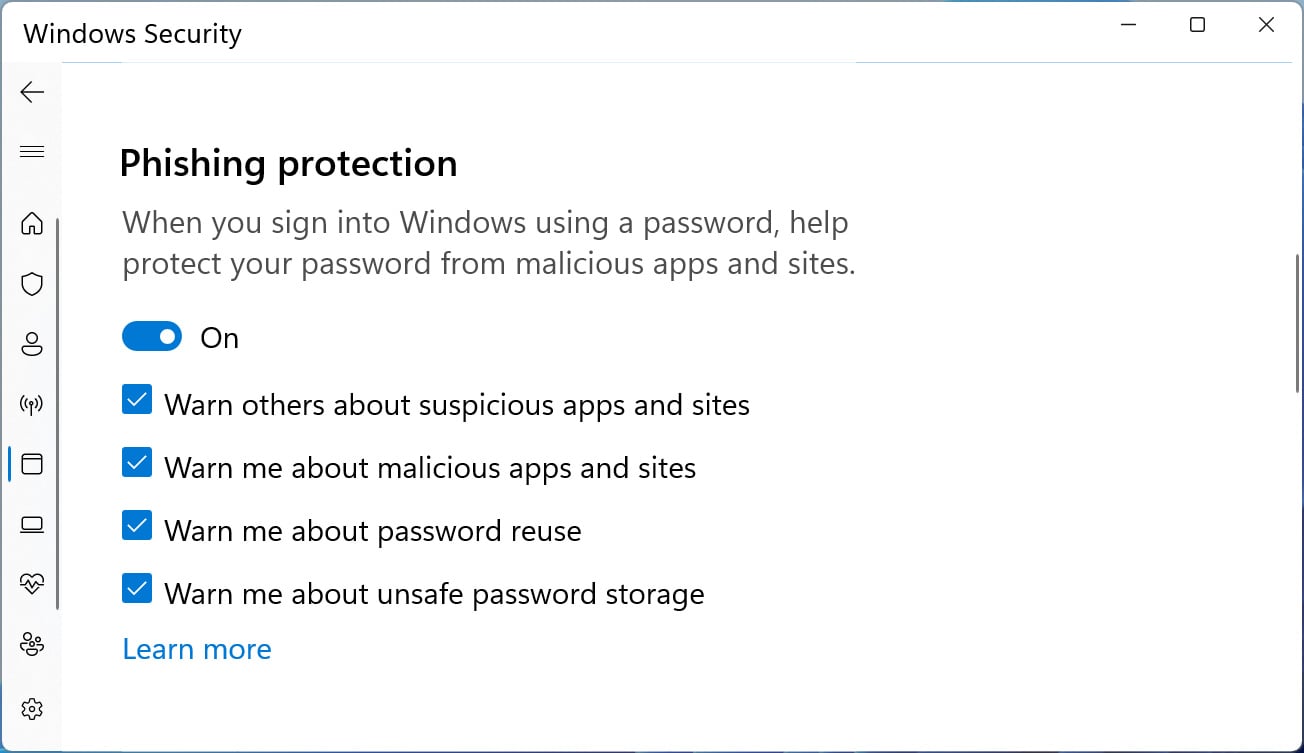
Task: Uncheck Warn me about unsafe password storage
Action: 137,589
